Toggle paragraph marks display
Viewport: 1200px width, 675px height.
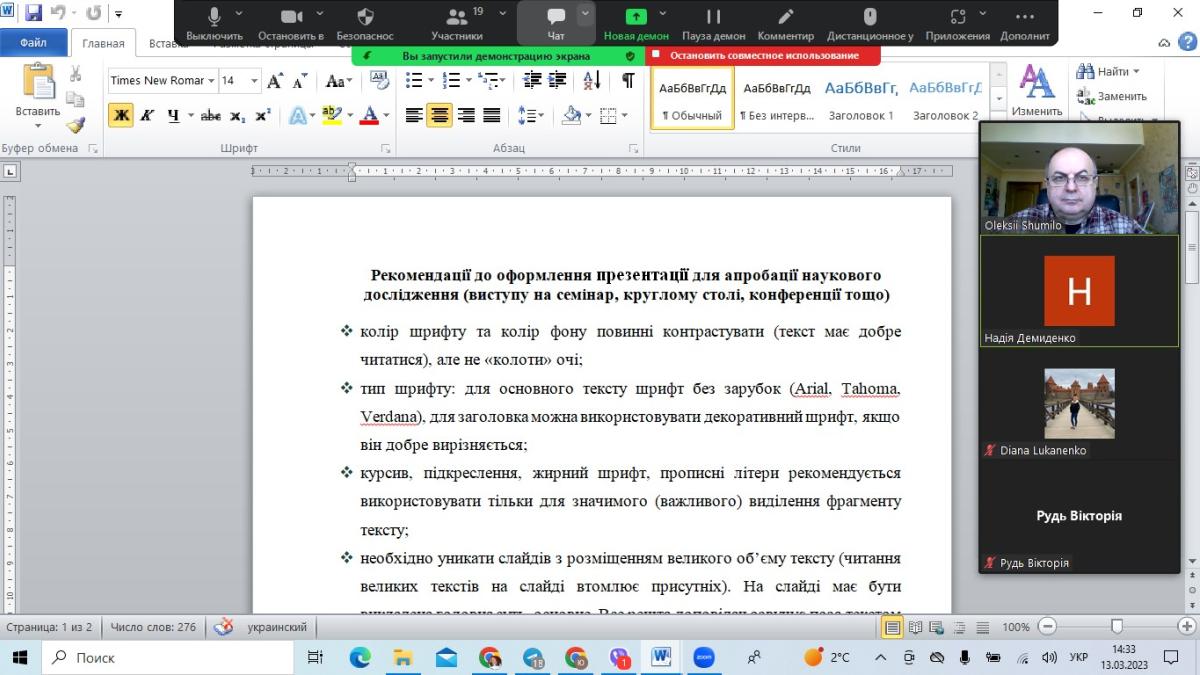[627, 81]
